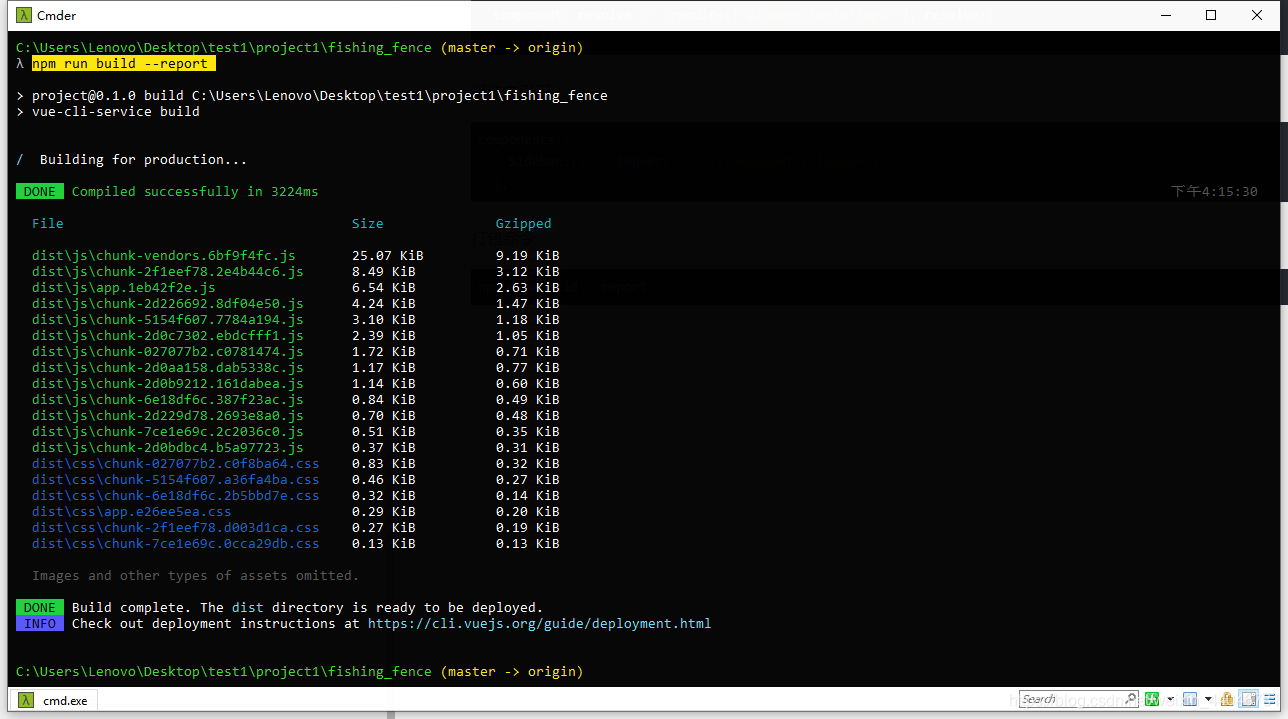Viewport: 1288px width, 719px height.
Task: Click dist\css\chunk-027077b2.c0f8ba64.css entry
Action: (176, 464)
